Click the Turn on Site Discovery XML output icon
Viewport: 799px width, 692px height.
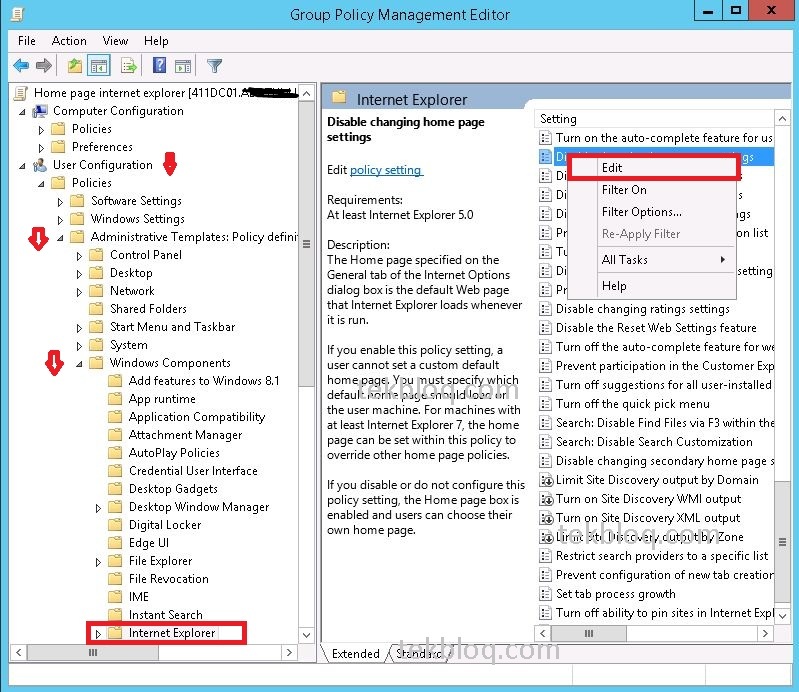pyautogui.click(x=546, y=518)
